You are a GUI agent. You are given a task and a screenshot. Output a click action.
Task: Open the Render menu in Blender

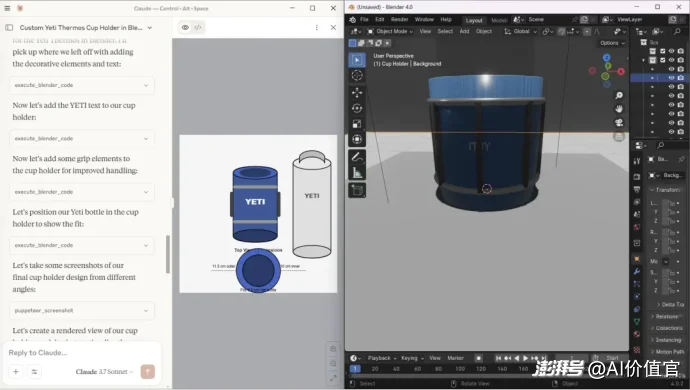click(x=399, y=19)
